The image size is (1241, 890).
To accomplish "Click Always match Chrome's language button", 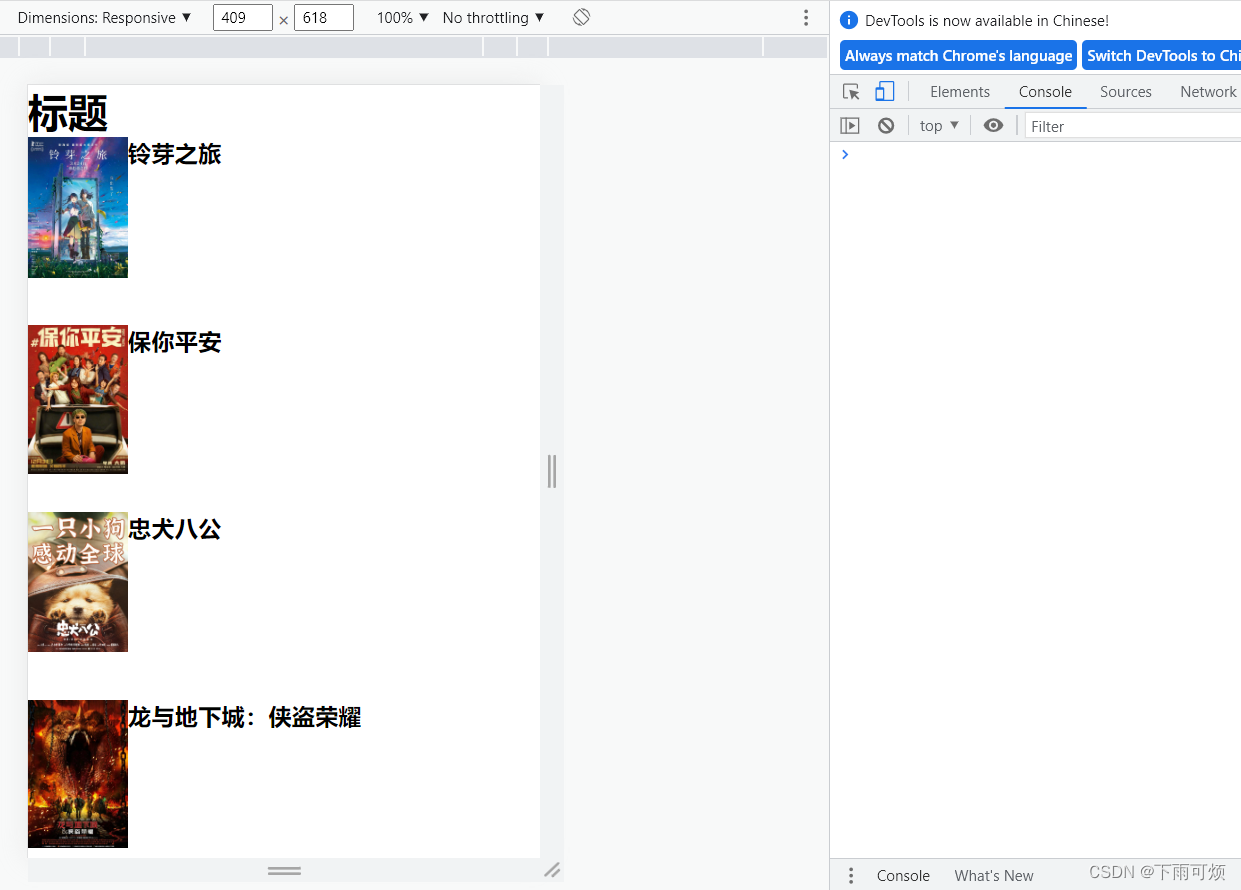I will coord(958,56).
